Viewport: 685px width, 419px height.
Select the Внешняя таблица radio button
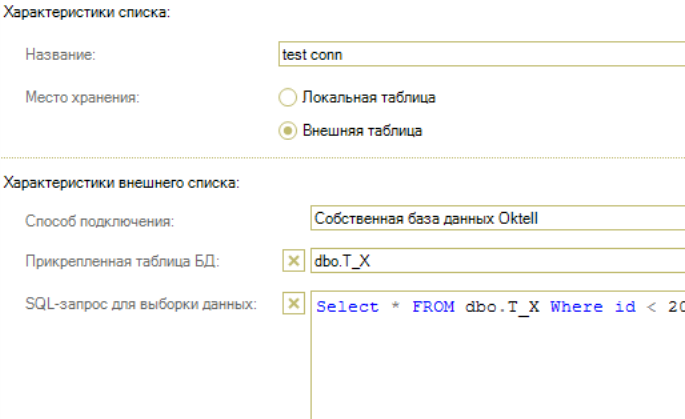[288, 130]
